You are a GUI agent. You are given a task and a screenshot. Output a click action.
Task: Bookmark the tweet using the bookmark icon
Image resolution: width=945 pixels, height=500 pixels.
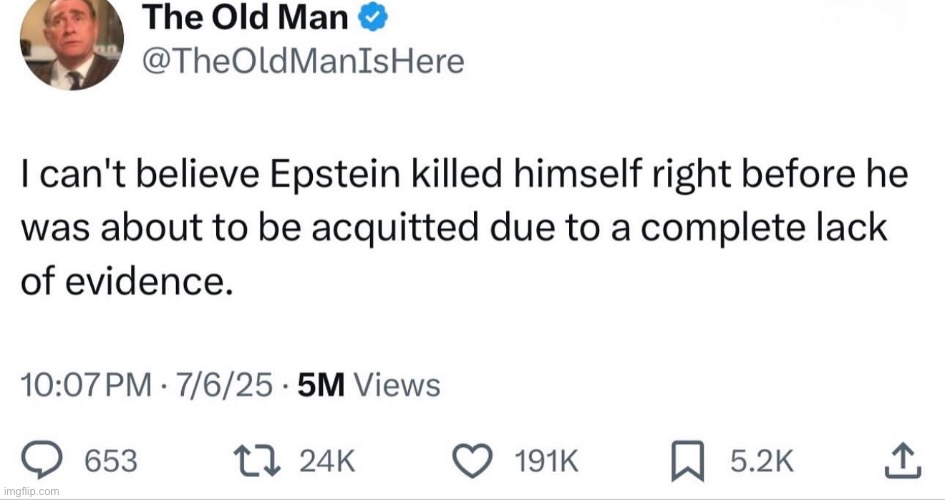coord(688,461)
